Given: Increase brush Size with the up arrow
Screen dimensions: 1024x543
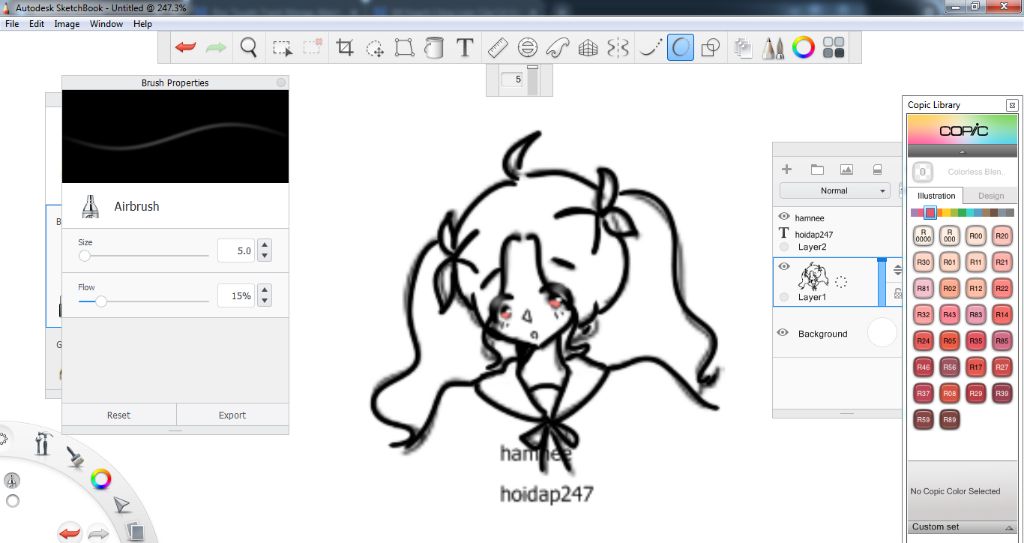Looking at the screenshot, I should (264, 245).
